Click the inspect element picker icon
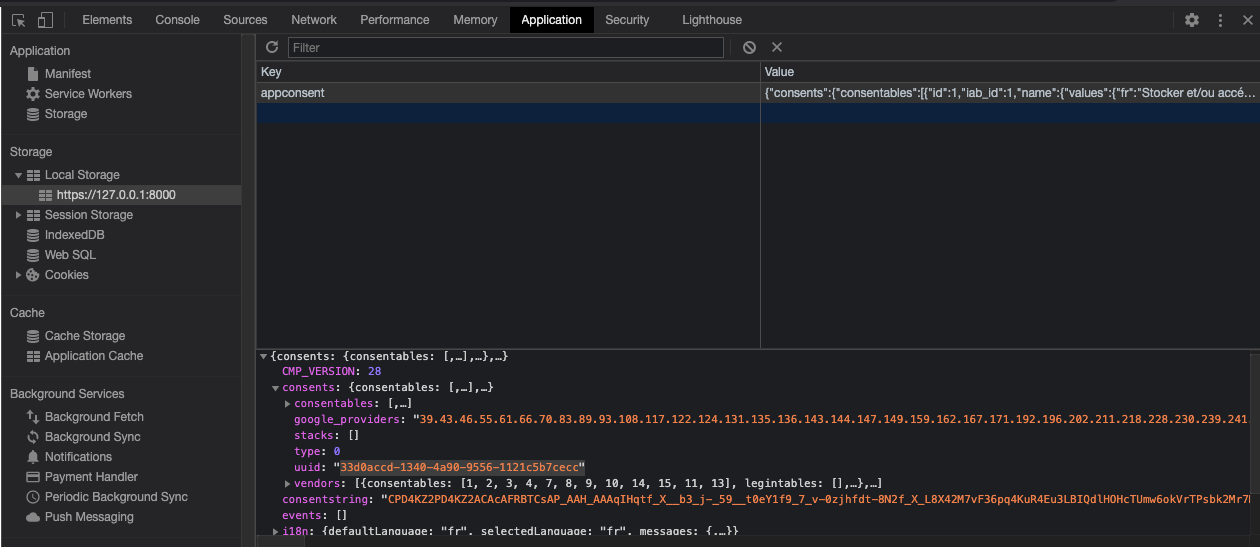The width and height of the screenshot is (1260, 547). (18, 20)
